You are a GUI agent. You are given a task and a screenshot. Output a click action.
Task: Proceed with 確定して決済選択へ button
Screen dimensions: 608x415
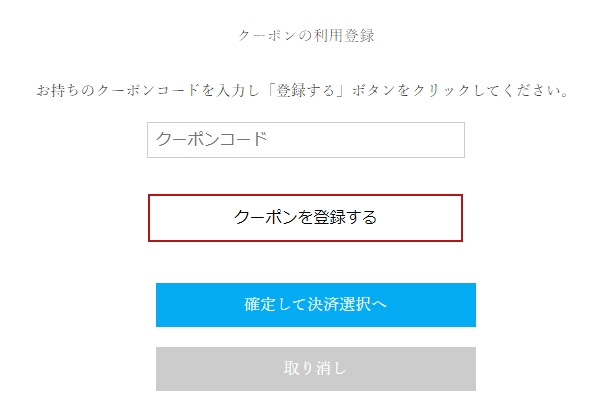pyautogui.click(x=315, y=305)
